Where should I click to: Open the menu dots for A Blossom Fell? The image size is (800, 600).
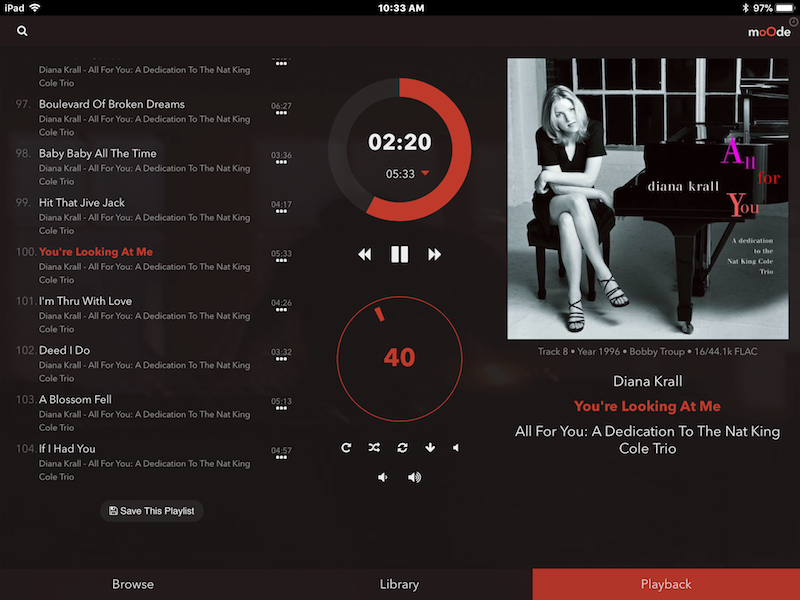[x=281, y=408]
